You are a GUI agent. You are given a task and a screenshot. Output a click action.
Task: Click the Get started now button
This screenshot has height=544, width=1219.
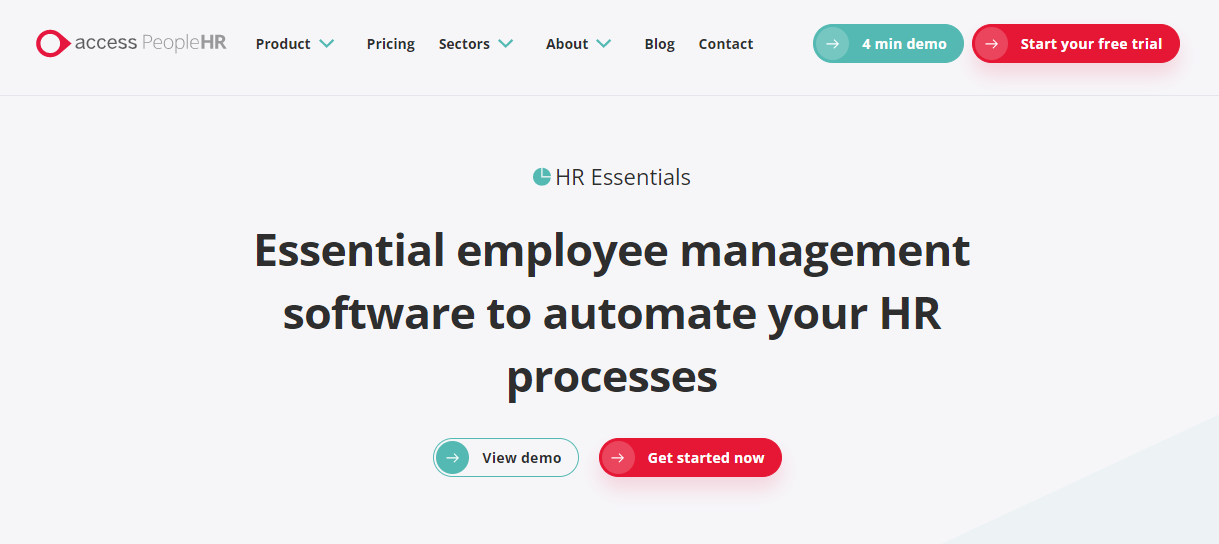click(690, 458)
